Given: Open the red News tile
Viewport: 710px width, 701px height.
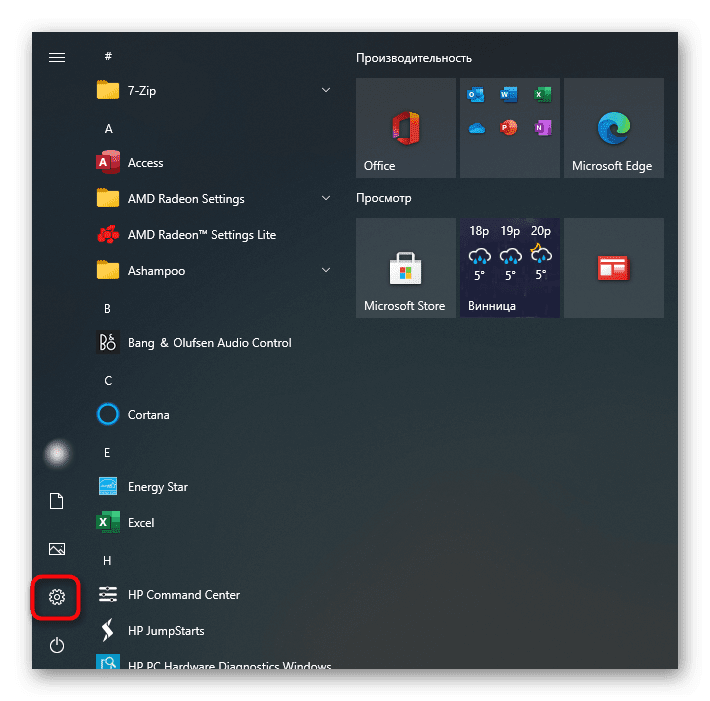Looking at the screenshot, I should point(614,268).
